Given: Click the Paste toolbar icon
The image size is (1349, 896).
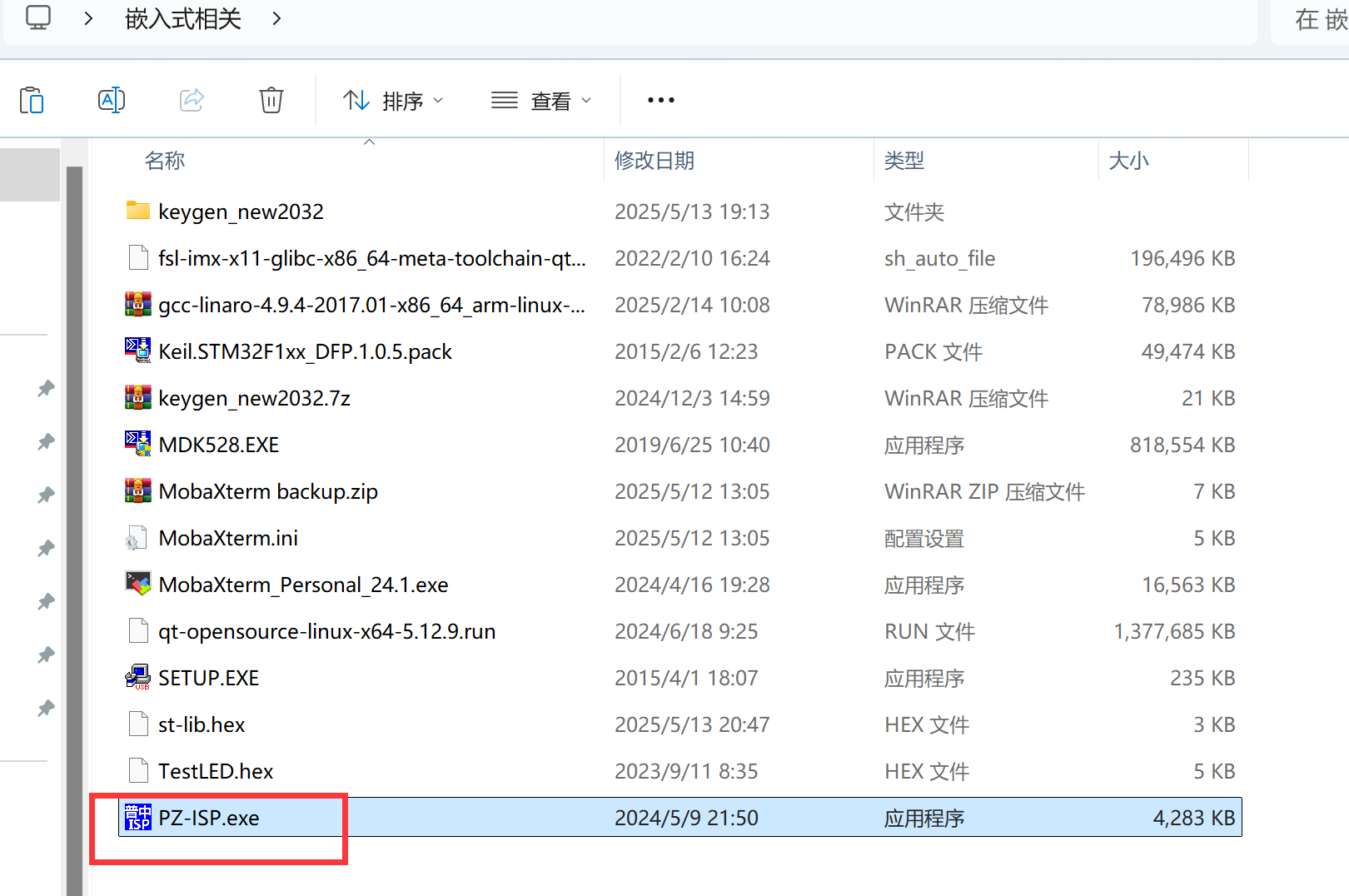Looking at the screenshot, I should pyautogui.click(x=32, y=100).
